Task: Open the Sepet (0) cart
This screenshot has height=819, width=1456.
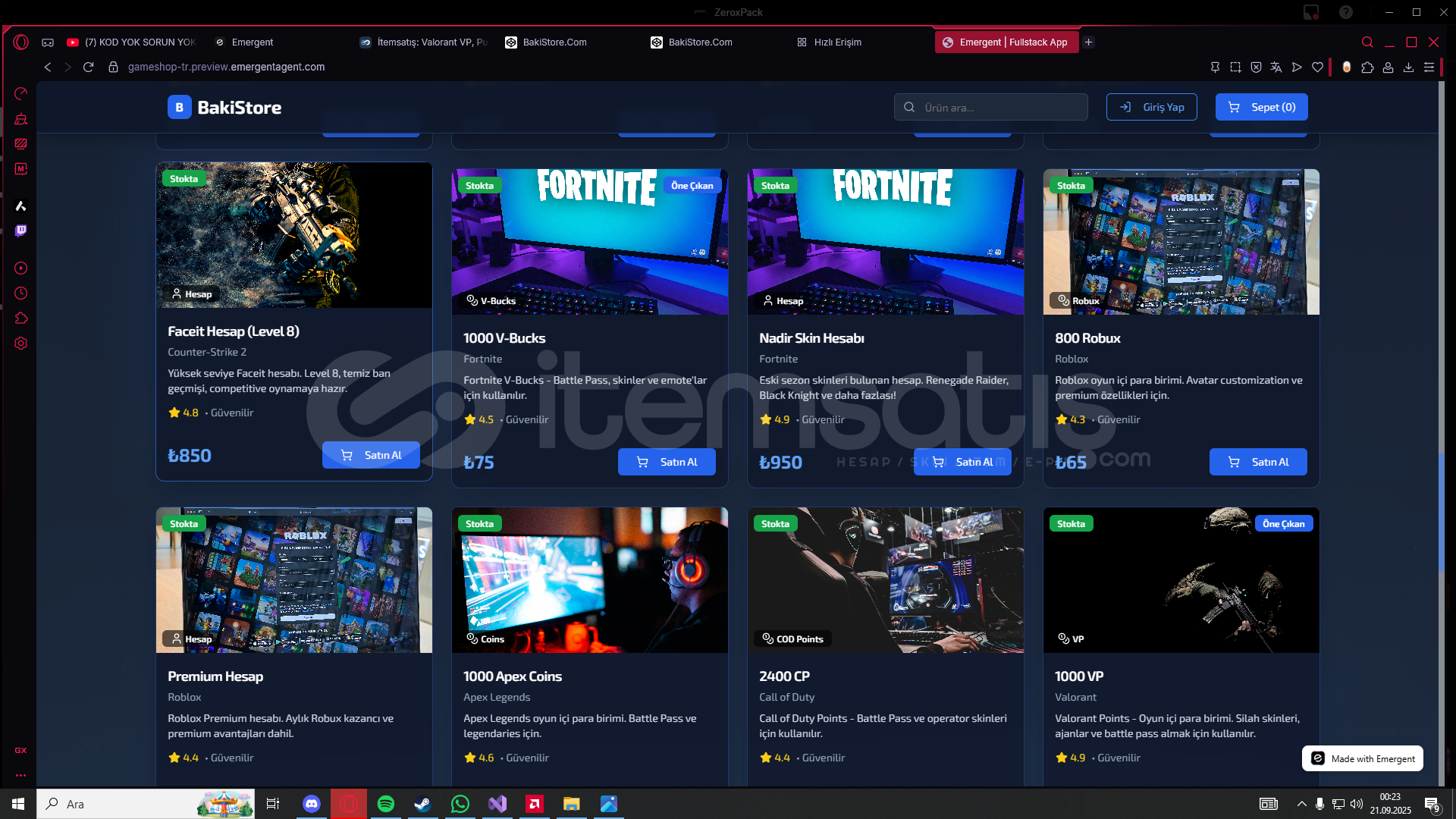Action: pyautogui.click(x=1261, y=108)
